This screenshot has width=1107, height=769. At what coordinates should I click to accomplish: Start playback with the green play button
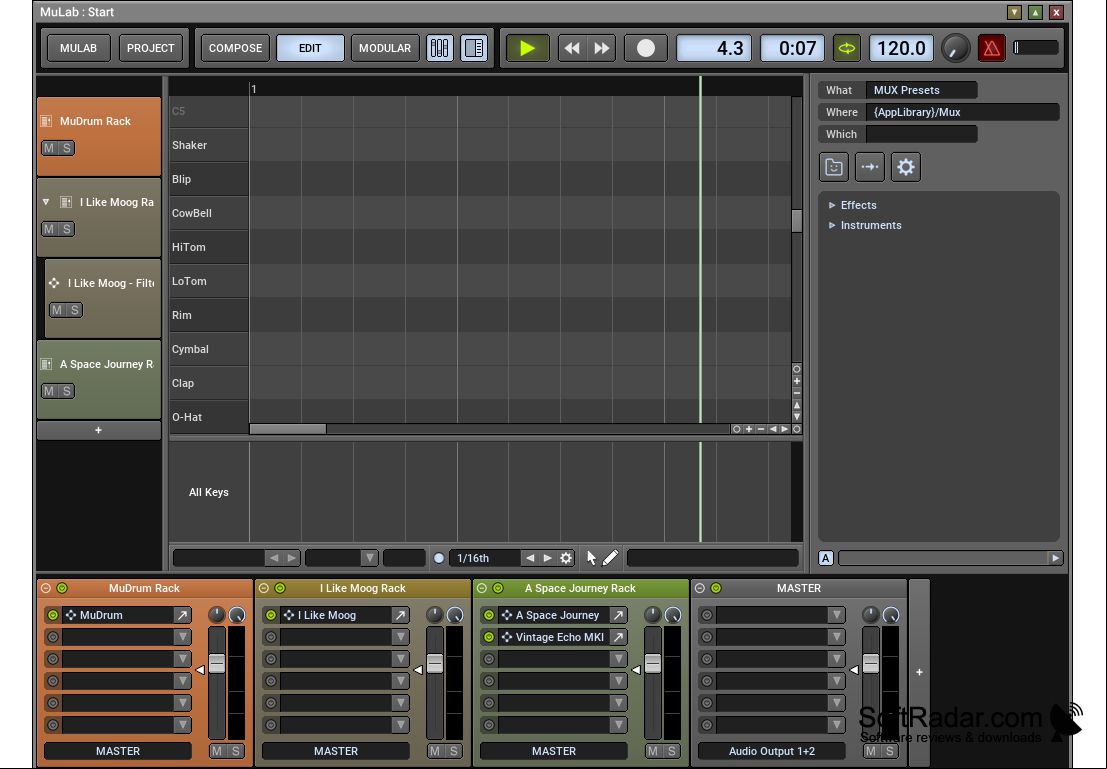pos(527,48)
